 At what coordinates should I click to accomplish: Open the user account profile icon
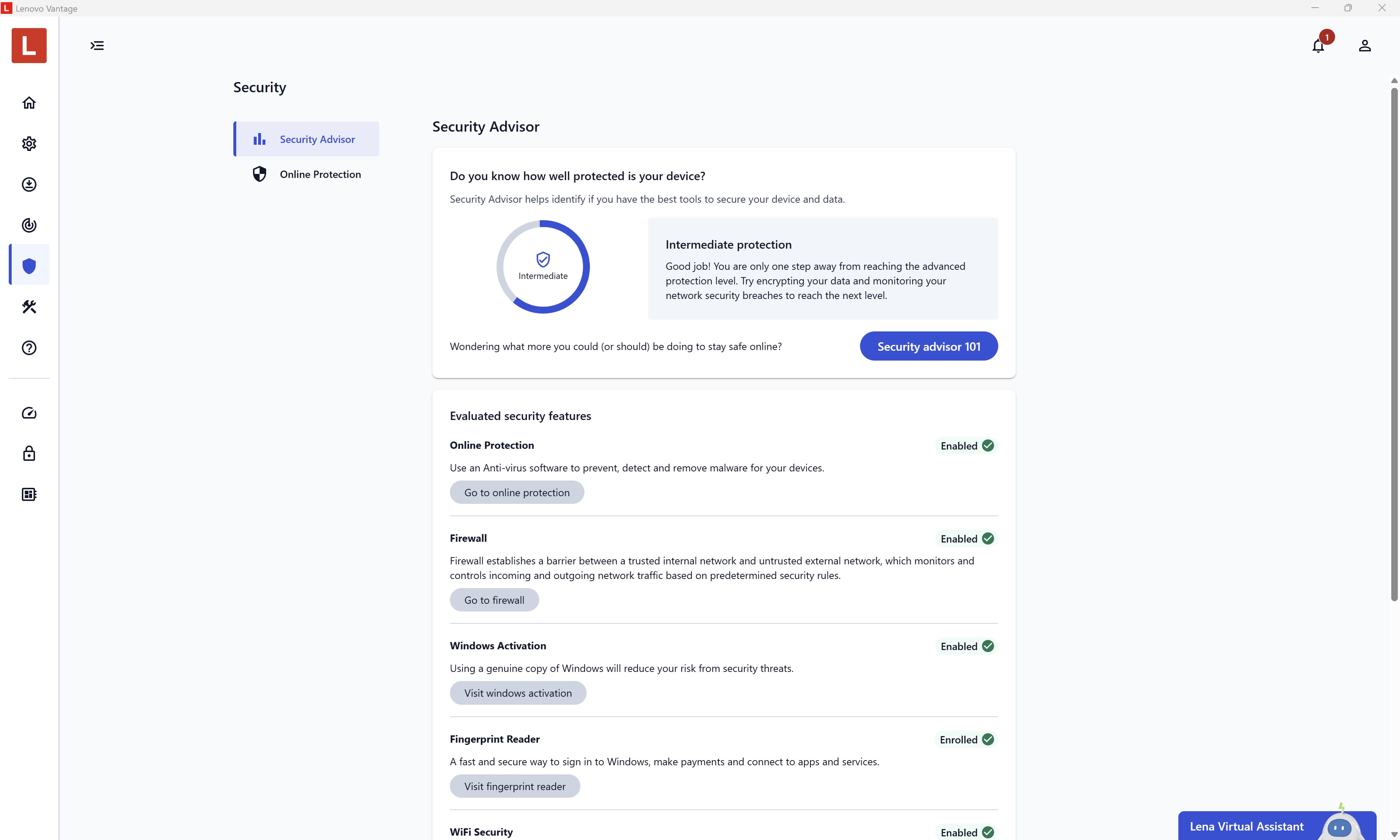[1364, 46]
